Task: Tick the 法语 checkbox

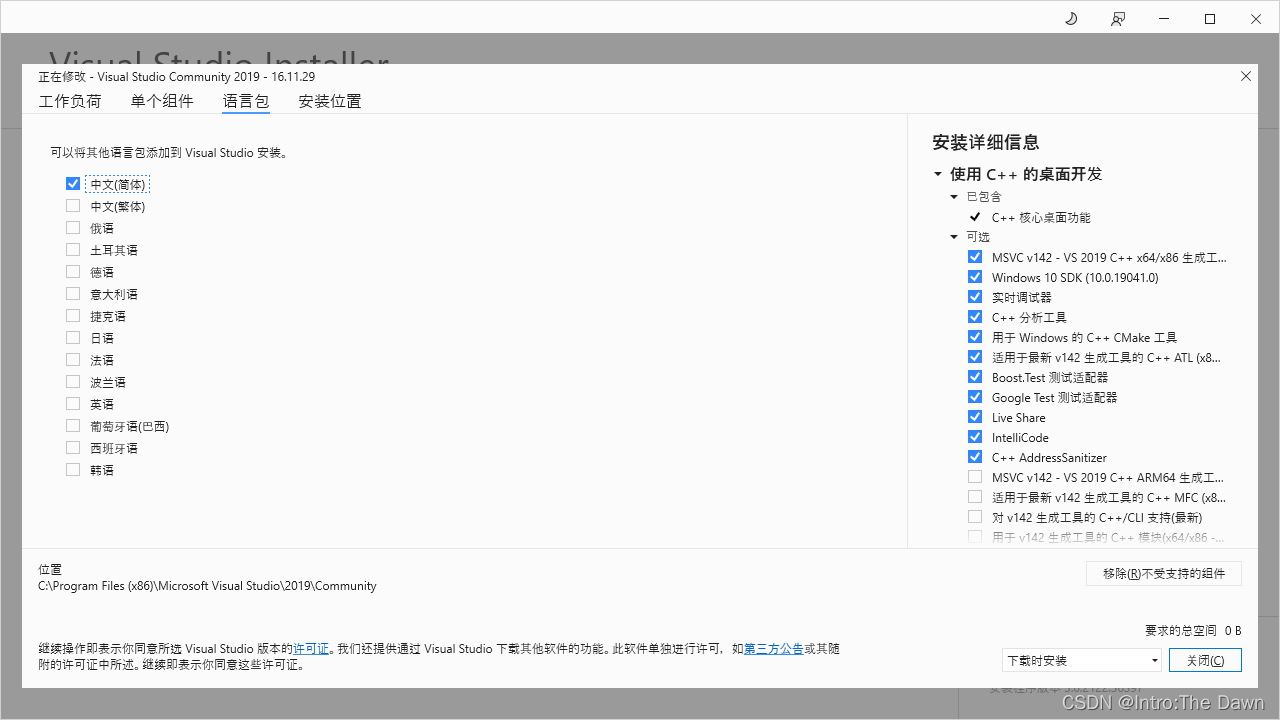Action: (73, 360)
